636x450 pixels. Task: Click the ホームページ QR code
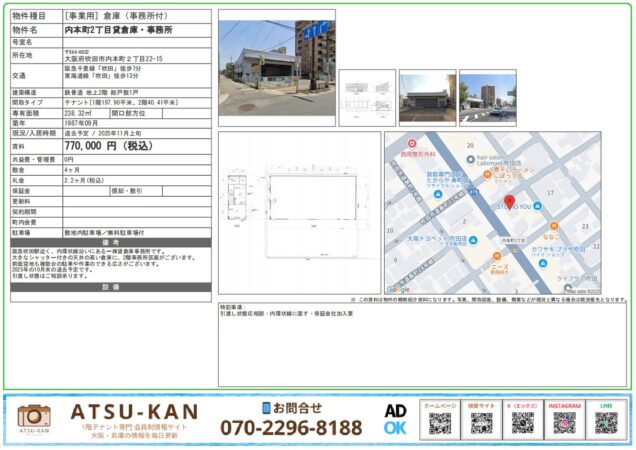(x=439, y=423)
